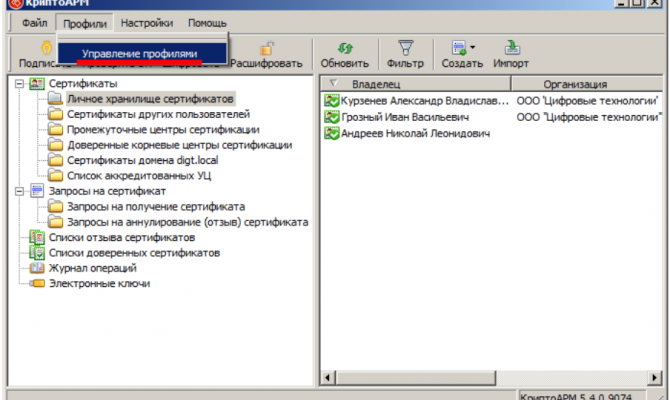Image resolution: width=670 pixels, height=400 pixels.
Task: Select Запросы на получение сертификата item
Action: (156, 206)
